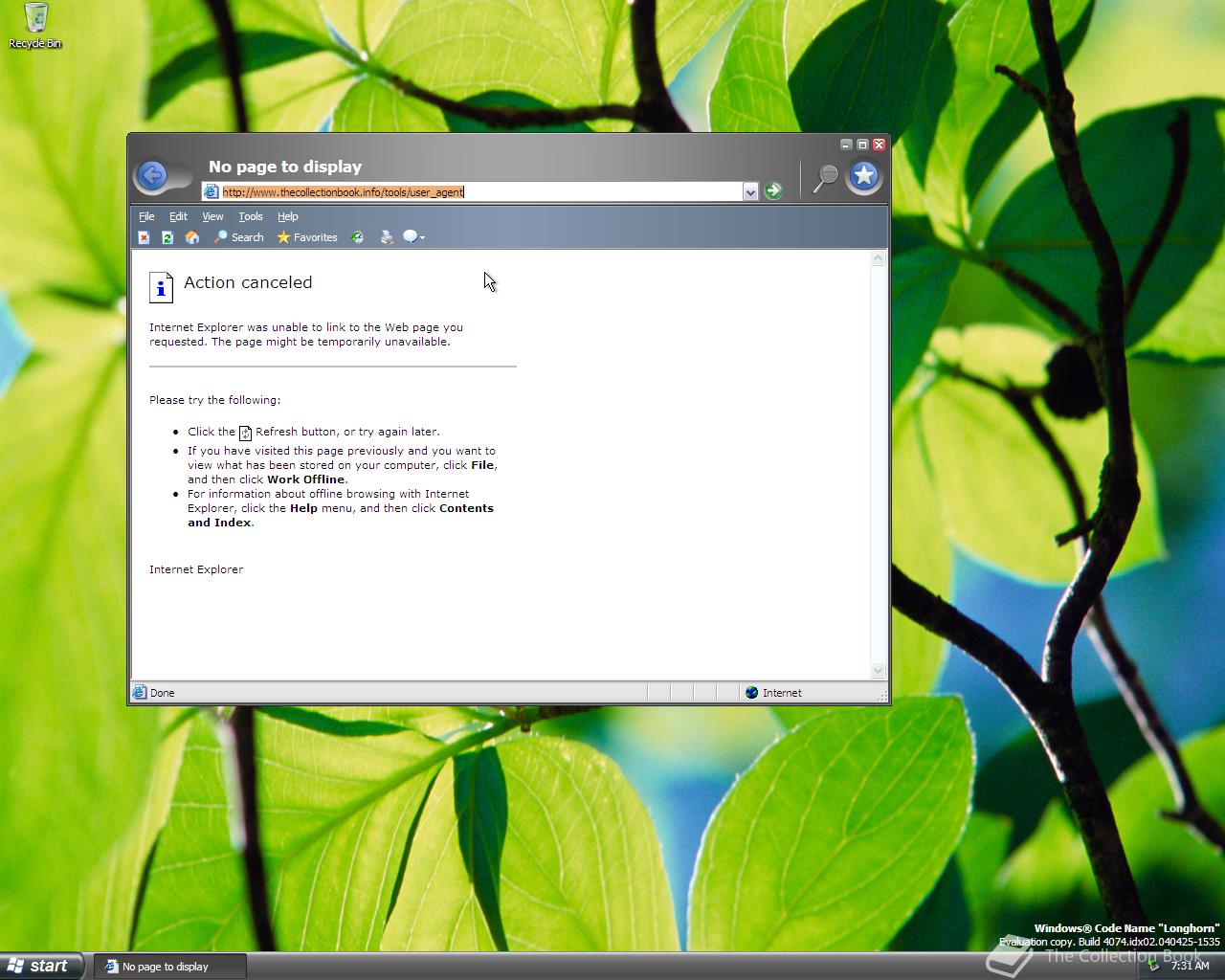Open the Start menu
1225x980 pixels.
coord(41,966)
